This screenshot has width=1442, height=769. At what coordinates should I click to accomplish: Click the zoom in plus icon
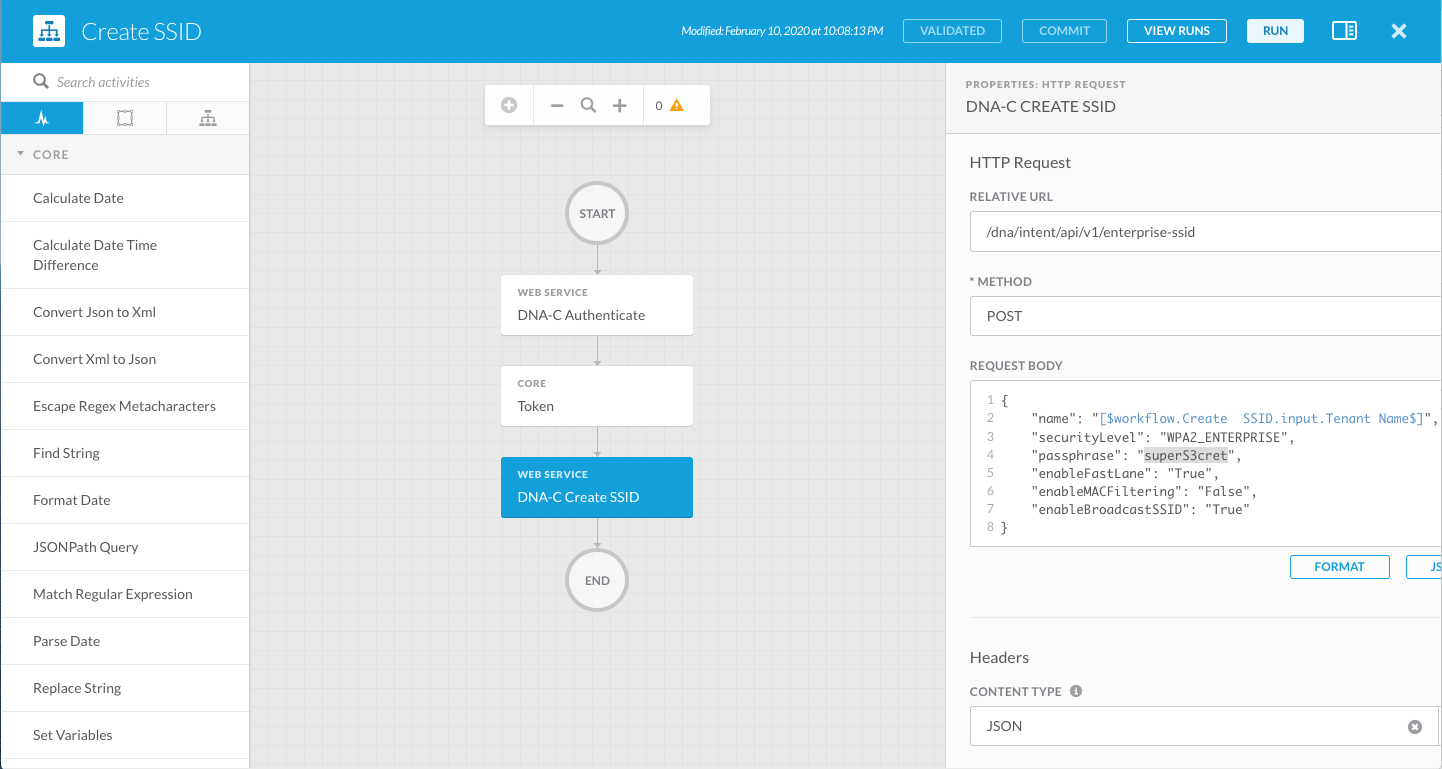[x=620, y=105]
